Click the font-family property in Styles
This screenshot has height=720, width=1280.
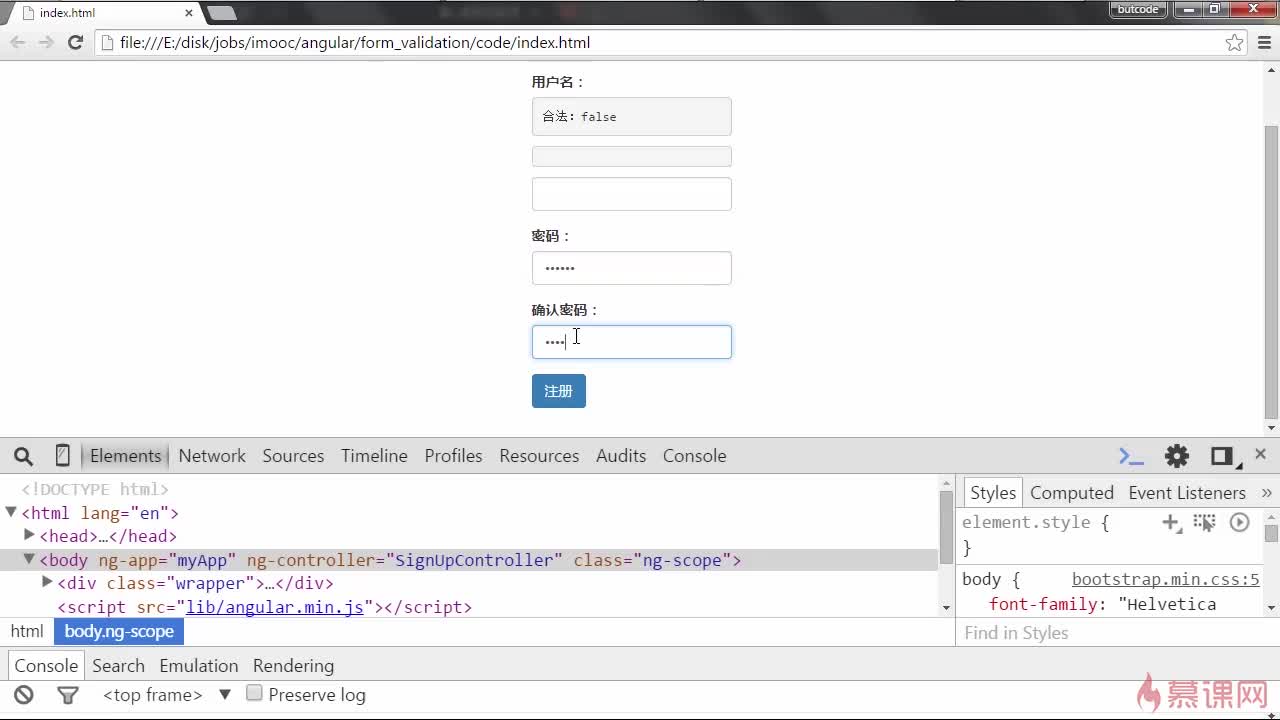1043,604
